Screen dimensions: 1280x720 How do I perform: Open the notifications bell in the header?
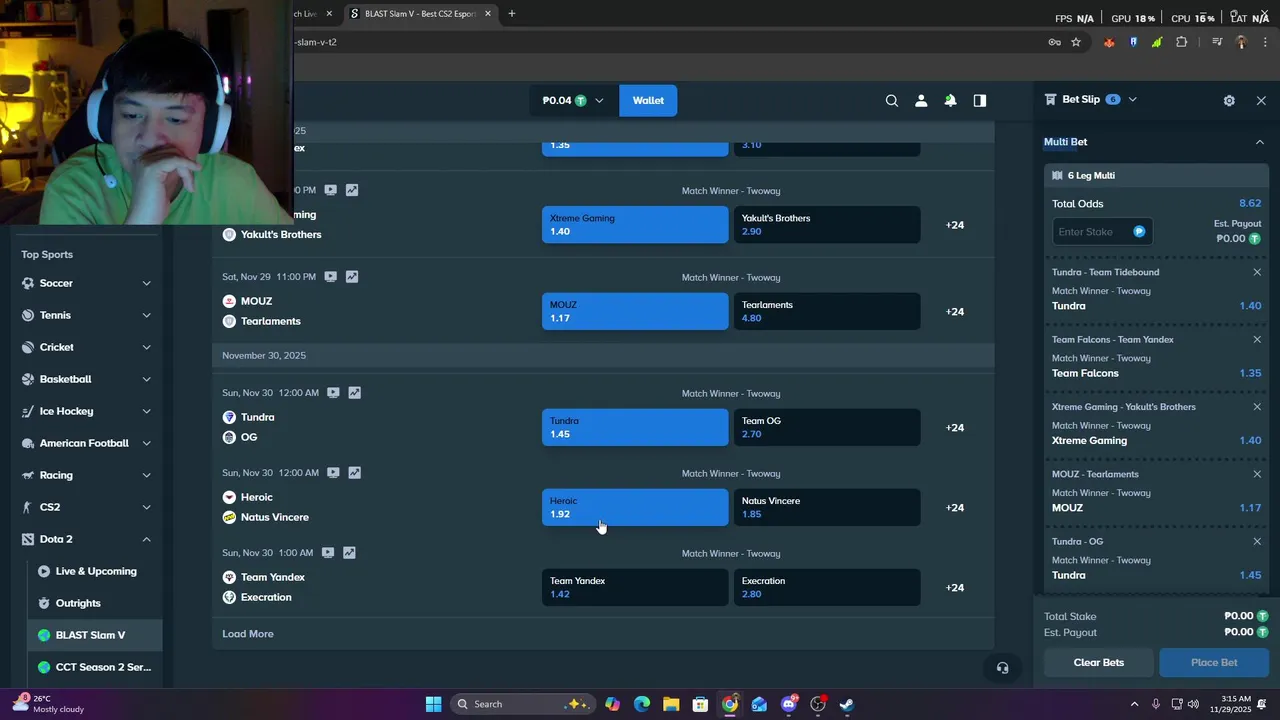[950, 100]
